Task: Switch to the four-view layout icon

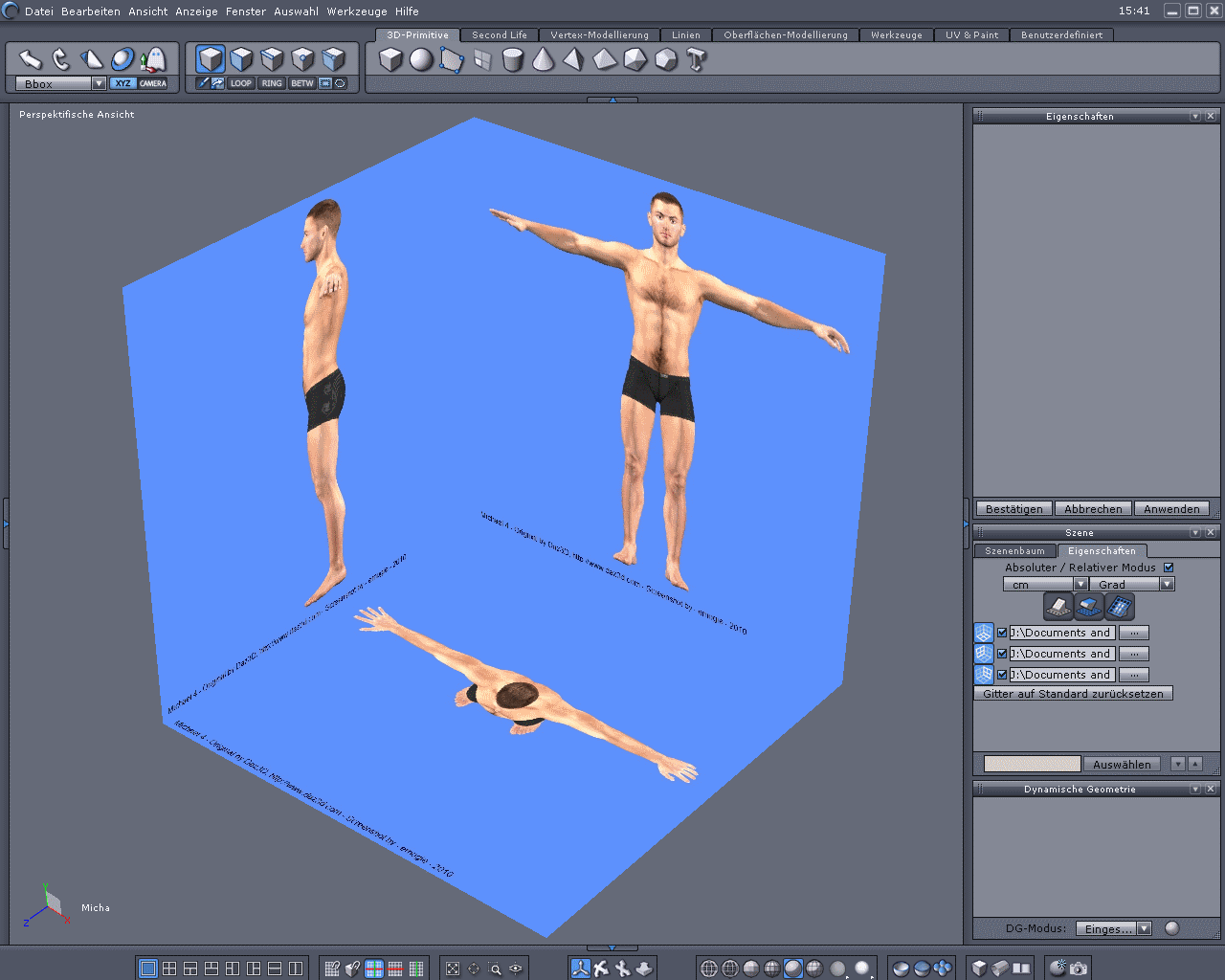Action: (169, 969)
